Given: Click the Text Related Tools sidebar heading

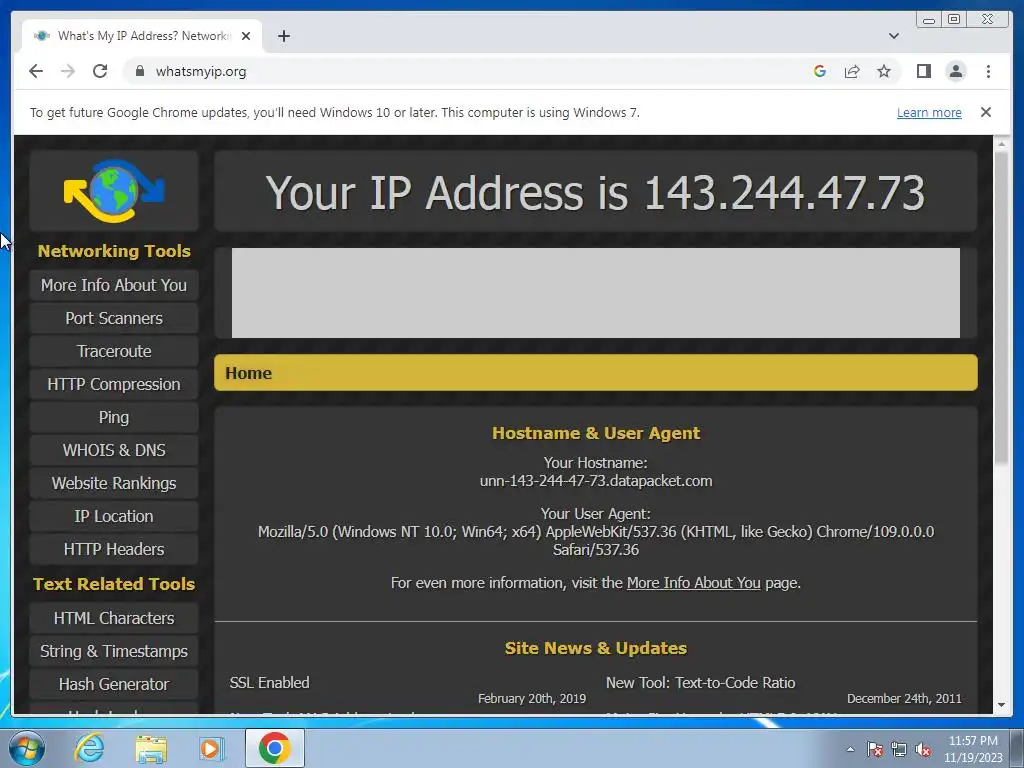Looking at the screenshot, I should click(x=114, y=584).
